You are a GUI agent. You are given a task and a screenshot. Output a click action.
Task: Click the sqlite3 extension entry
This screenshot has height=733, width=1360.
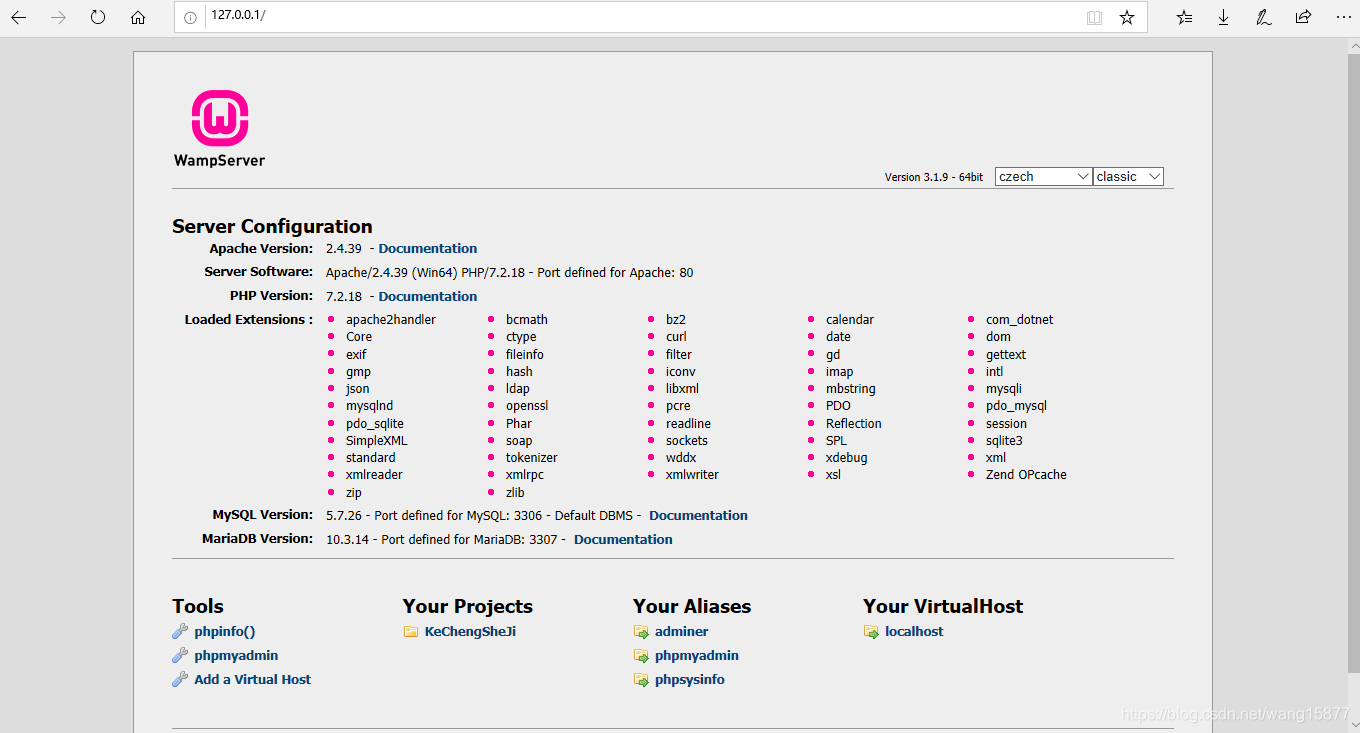click(1004, 440)
